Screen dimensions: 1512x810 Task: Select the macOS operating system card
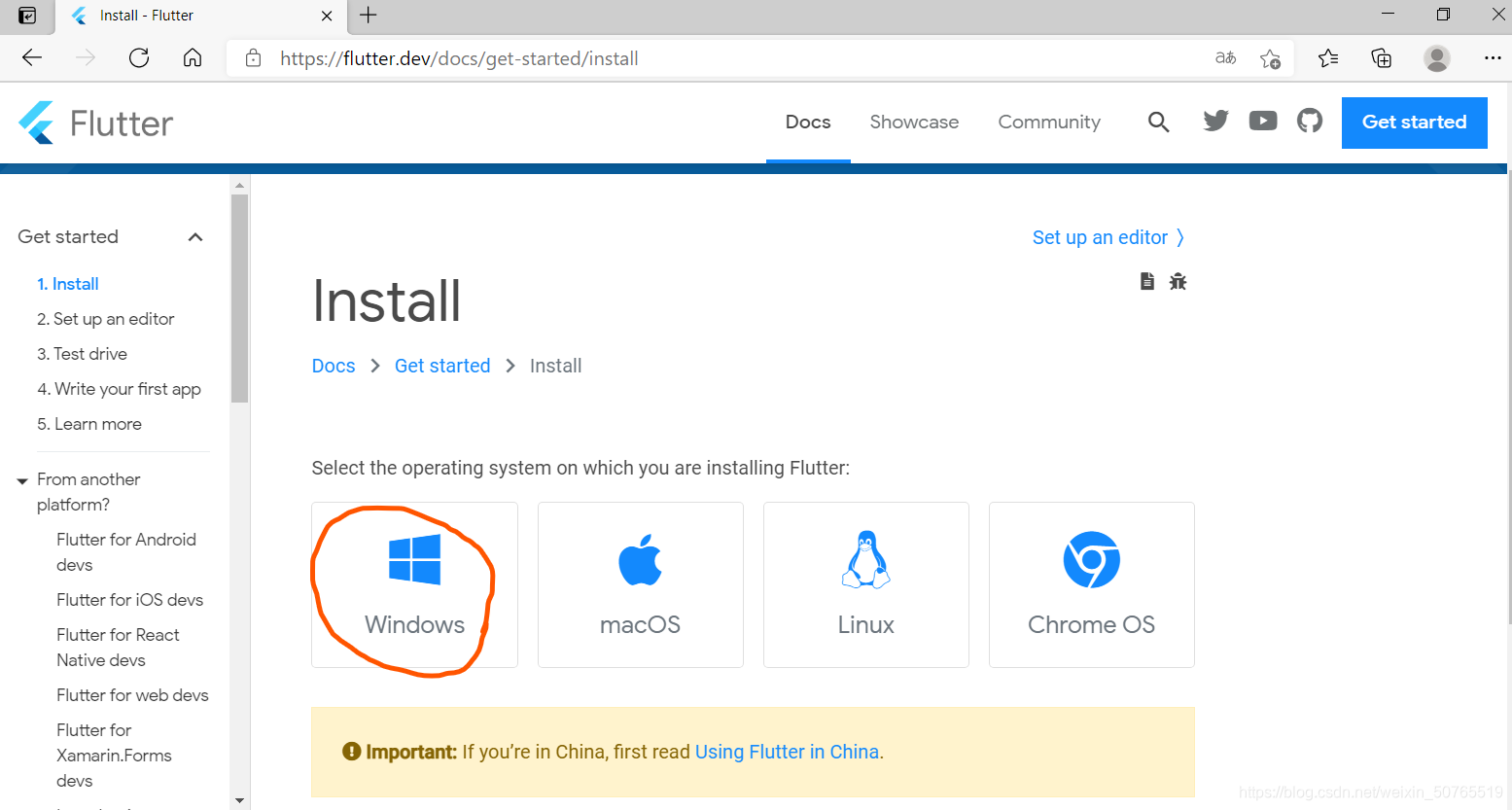coord(640,584)
